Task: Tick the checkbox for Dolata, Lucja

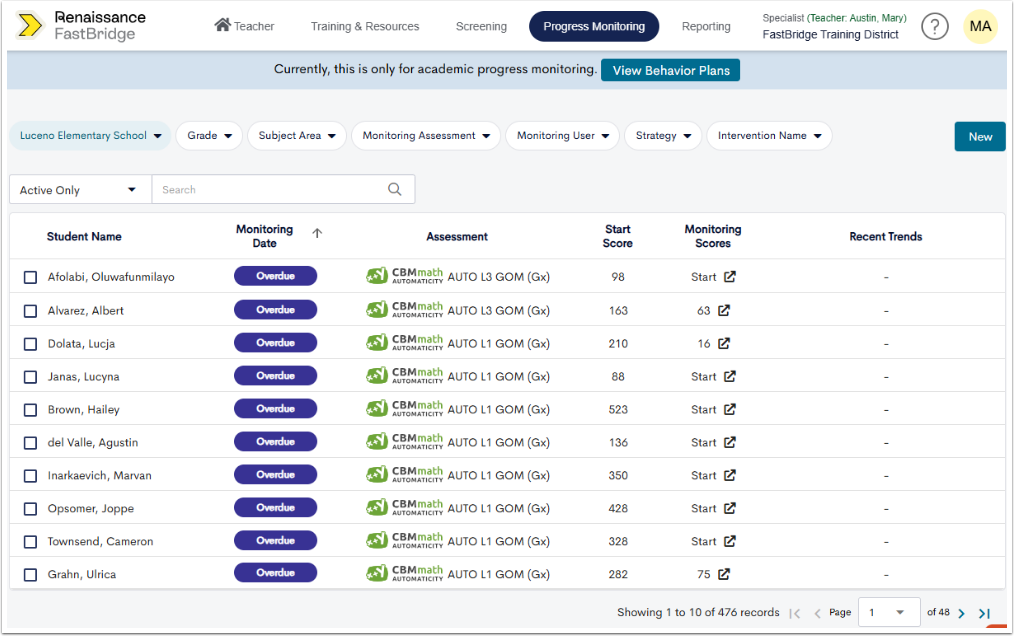Action: click(x=30, y=344)
